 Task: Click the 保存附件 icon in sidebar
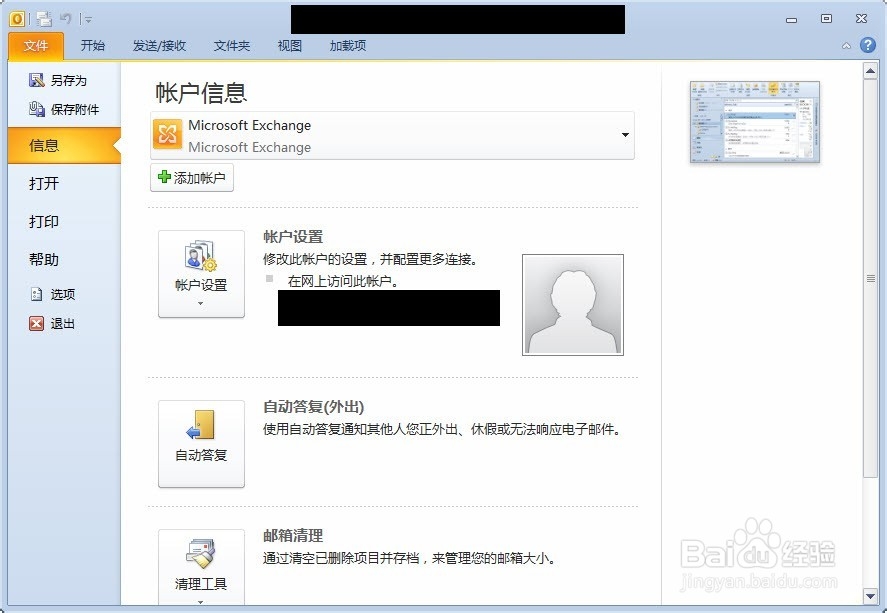point(37,109)
